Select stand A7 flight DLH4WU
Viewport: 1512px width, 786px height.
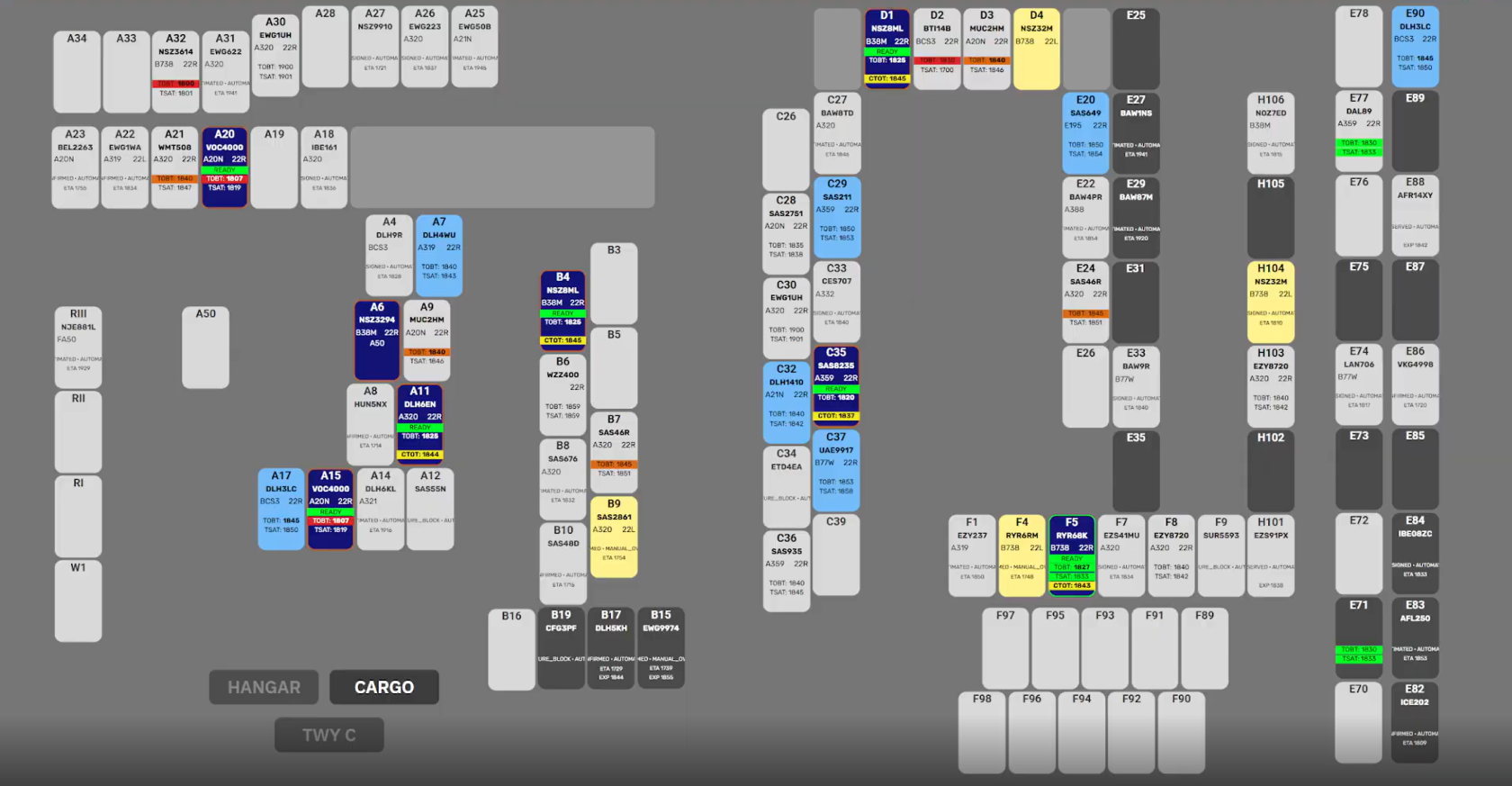tap(439, 256)
